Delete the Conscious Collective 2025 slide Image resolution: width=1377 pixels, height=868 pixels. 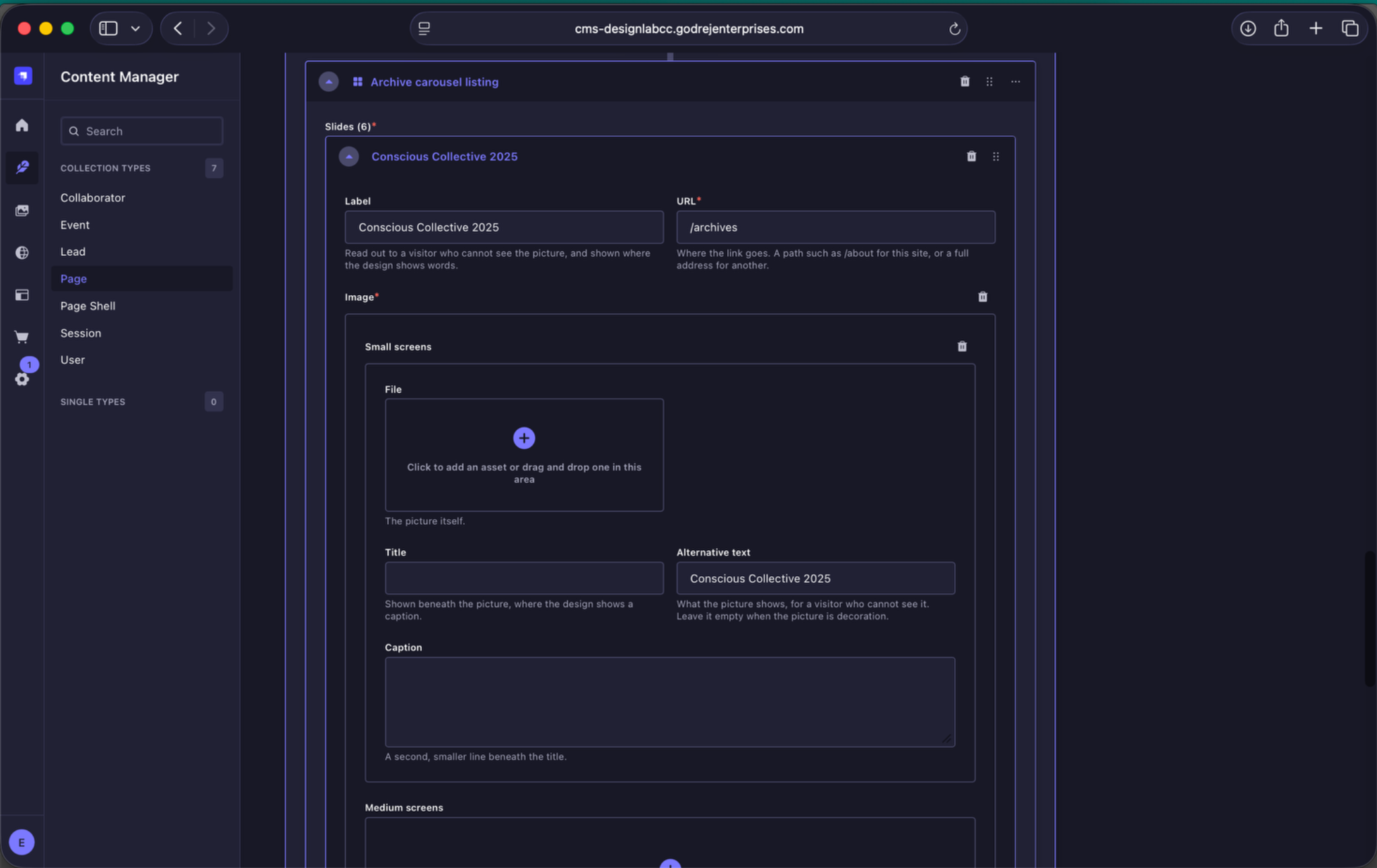[971, 156]
